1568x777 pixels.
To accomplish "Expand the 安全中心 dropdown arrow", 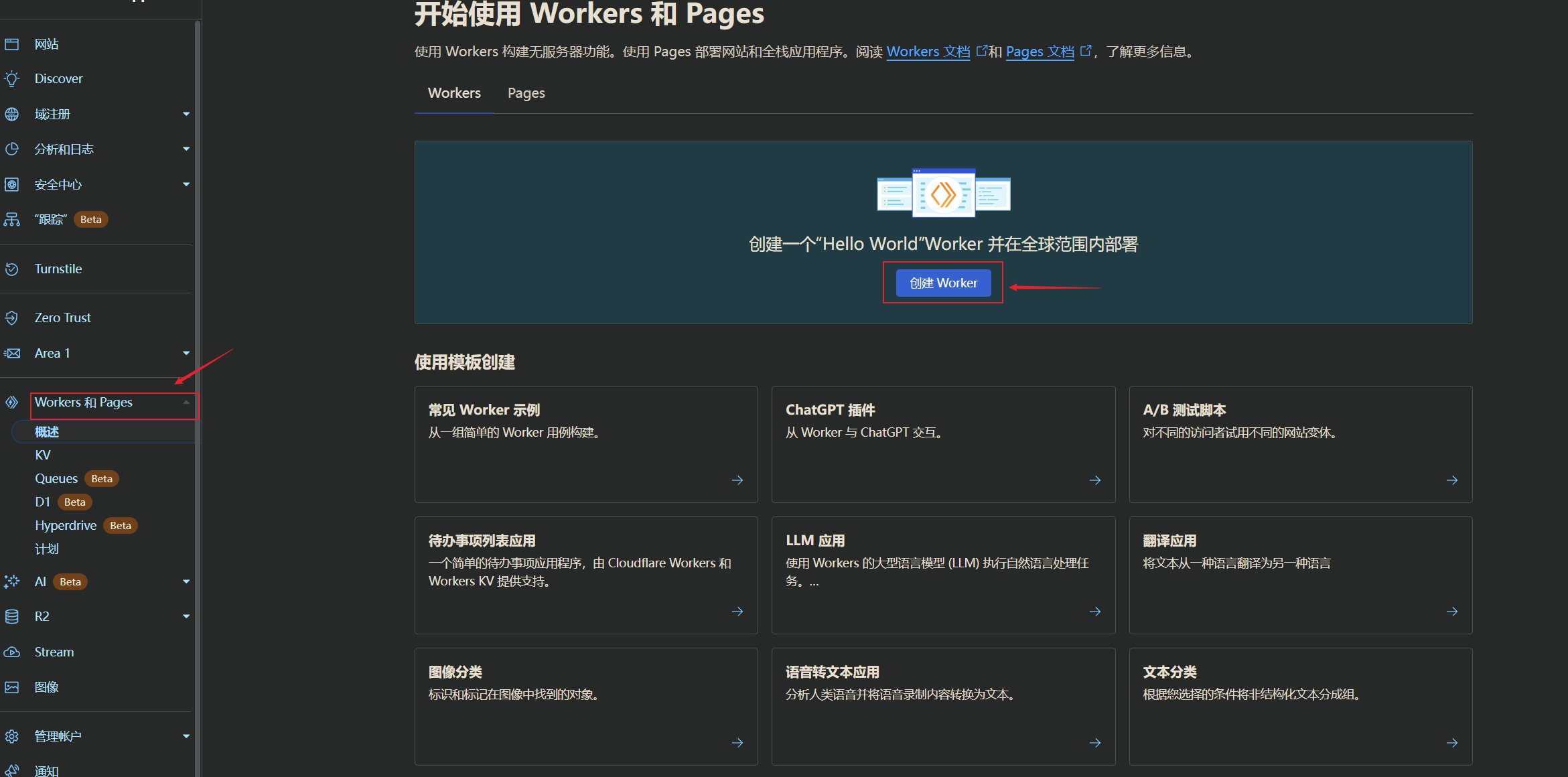I will [x=186, y=184].
